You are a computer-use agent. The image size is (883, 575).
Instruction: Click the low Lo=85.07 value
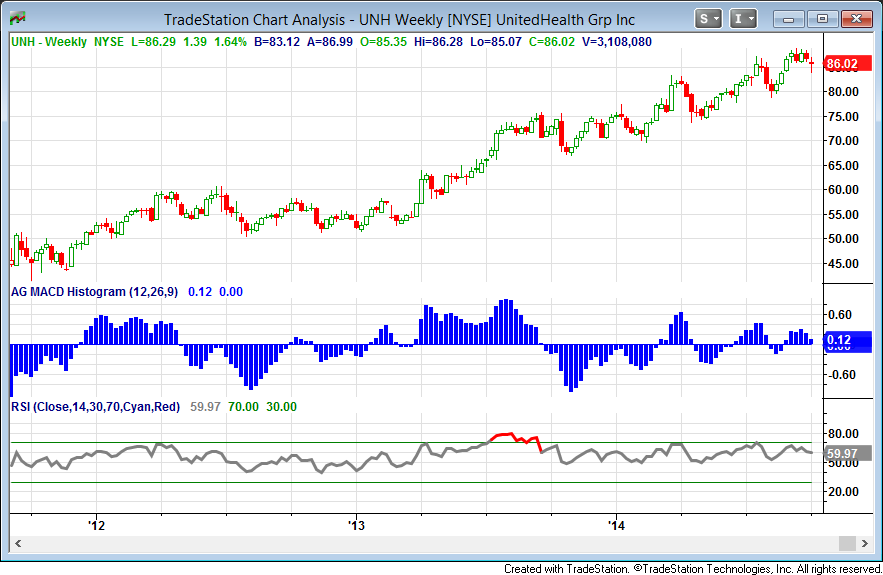coord(496,42)
